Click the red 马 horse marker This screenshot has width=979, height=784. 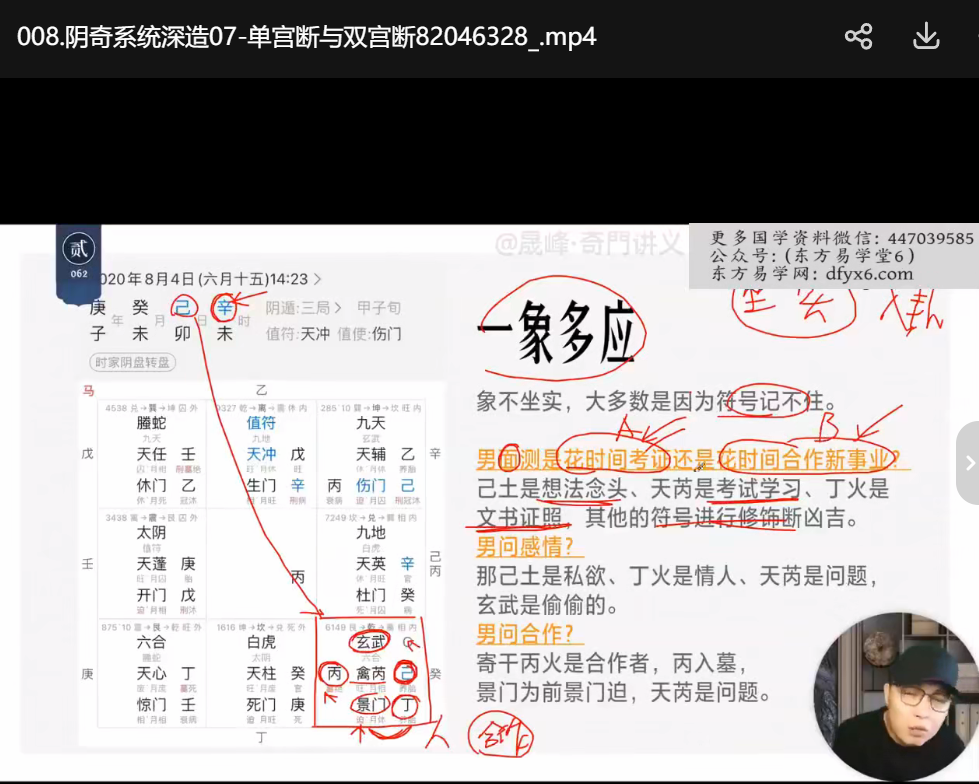pyautogui.click(x=88, y=391)
